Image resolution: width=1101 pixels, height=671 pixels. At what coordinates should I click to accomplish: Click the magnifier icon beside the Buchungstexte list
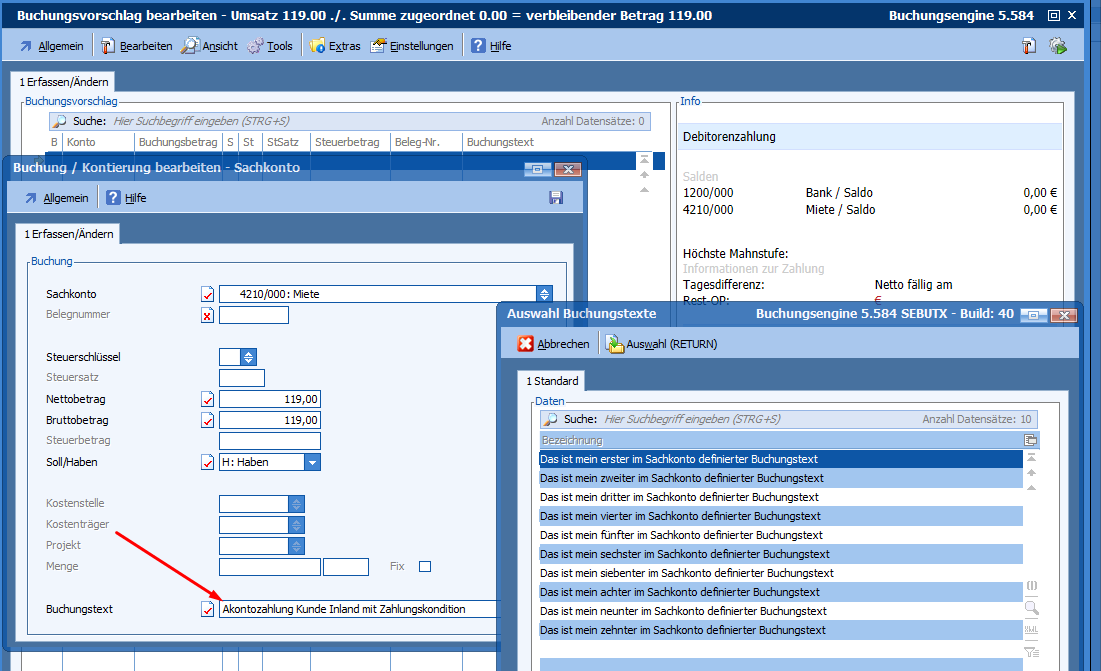[x=1031, y=607]
